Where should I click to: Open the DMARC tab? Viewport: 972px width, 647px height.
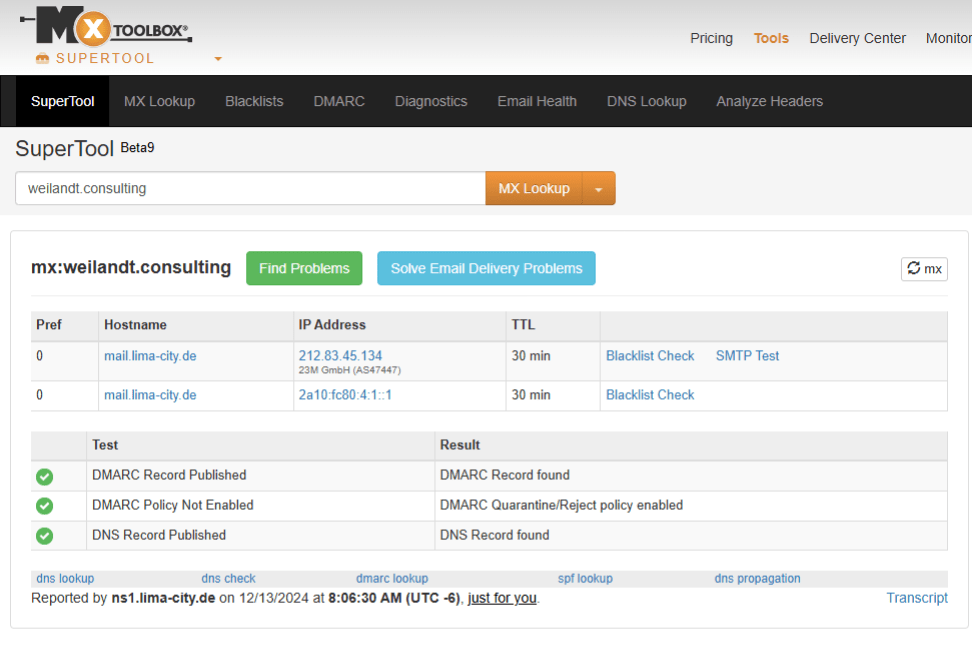[x=339, y=102]
